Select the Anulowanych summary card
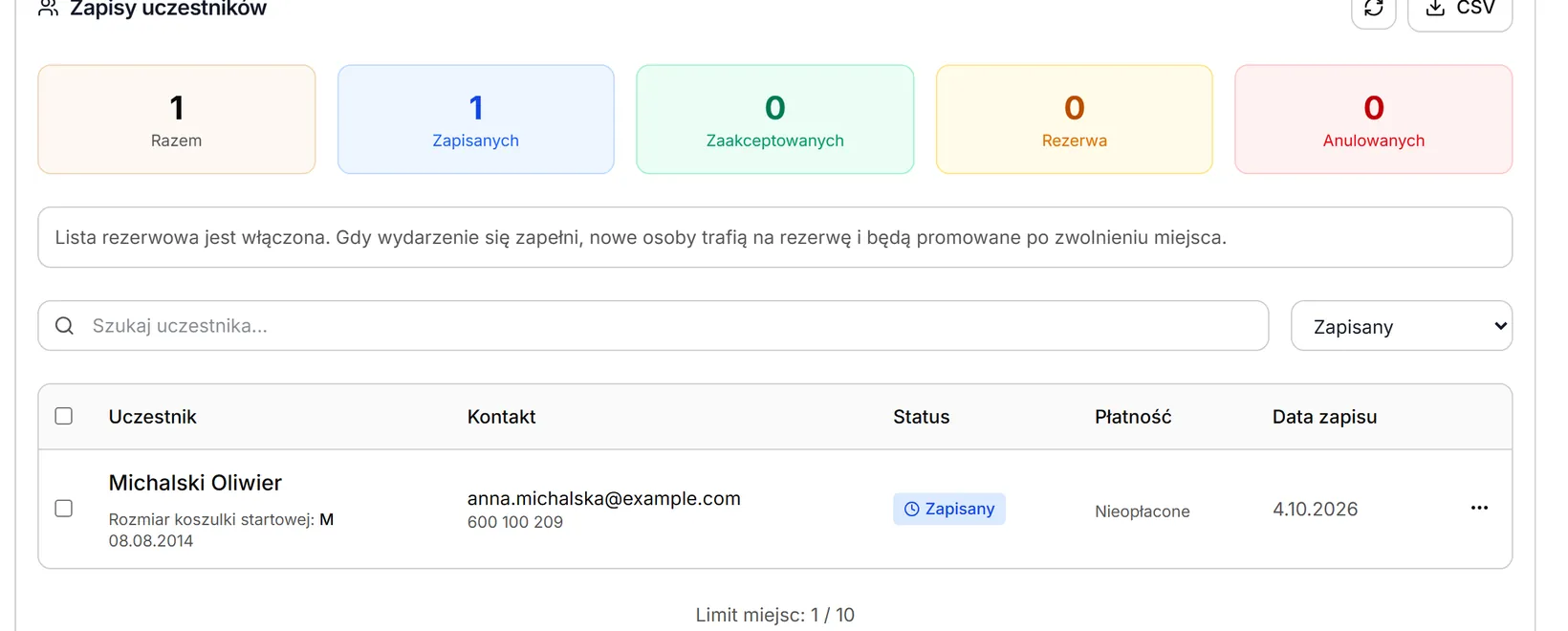The width and height of the screenshot is (1568, 631). 1374,120
